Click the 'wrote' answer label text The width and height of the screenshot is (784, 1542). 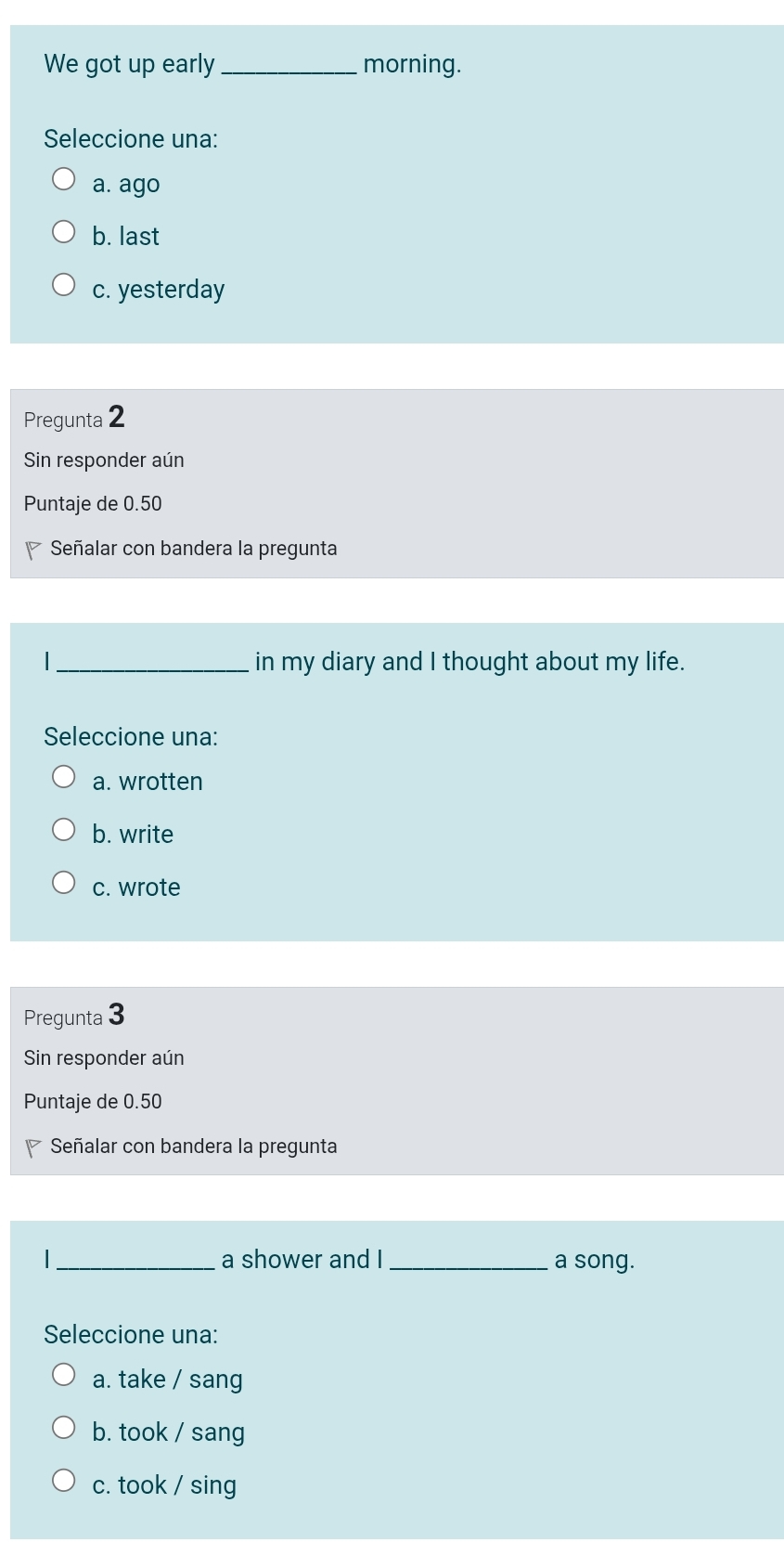pos(149,888)
